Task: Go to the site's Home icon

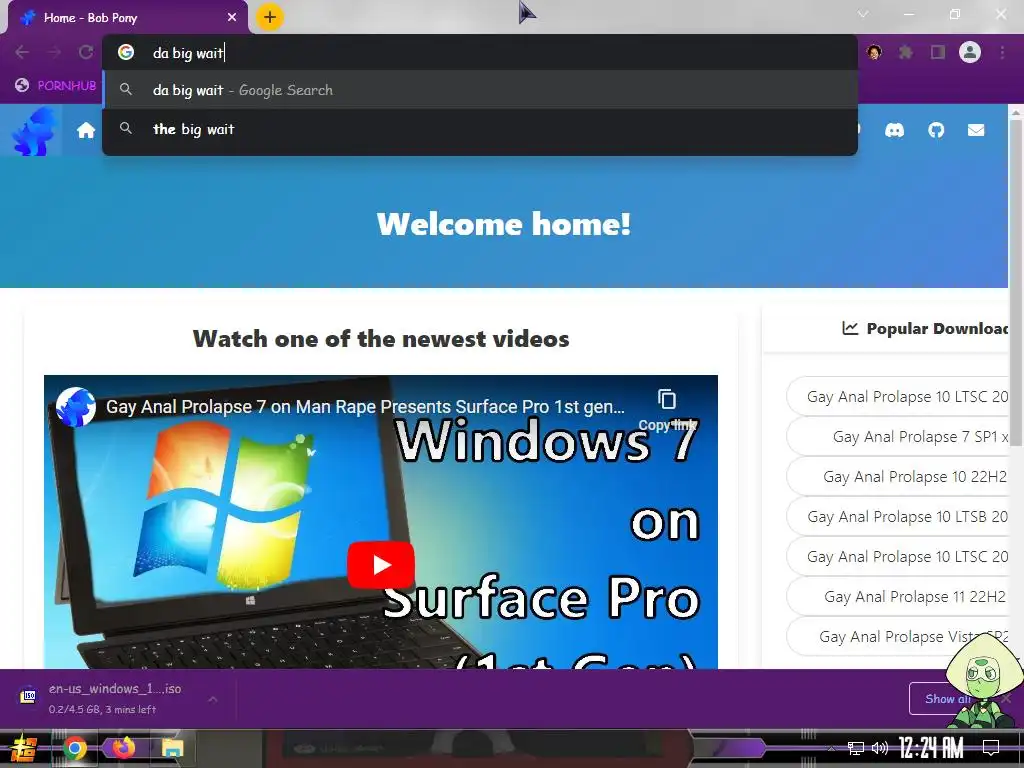Action: click(x=86, y=131)
